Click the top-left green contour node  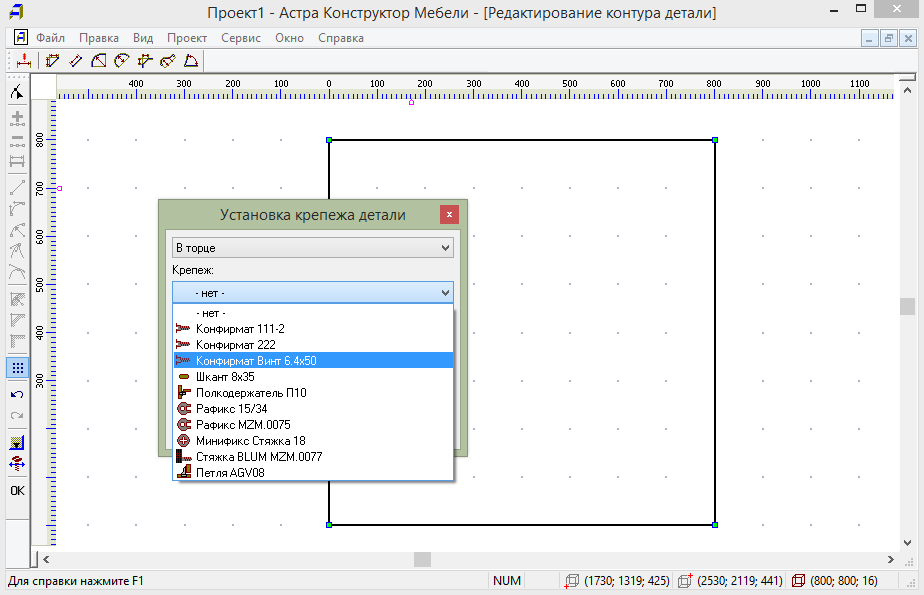329,140
